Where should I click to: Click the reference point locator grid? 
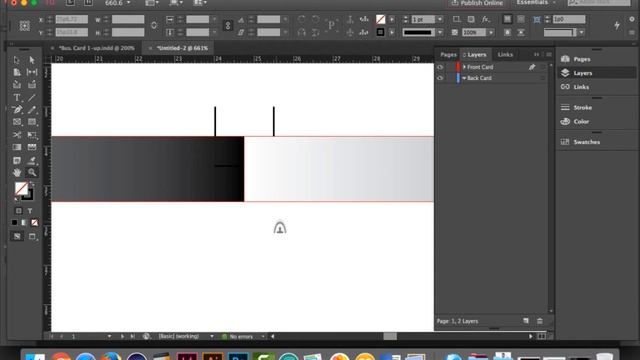coord(24,26)
